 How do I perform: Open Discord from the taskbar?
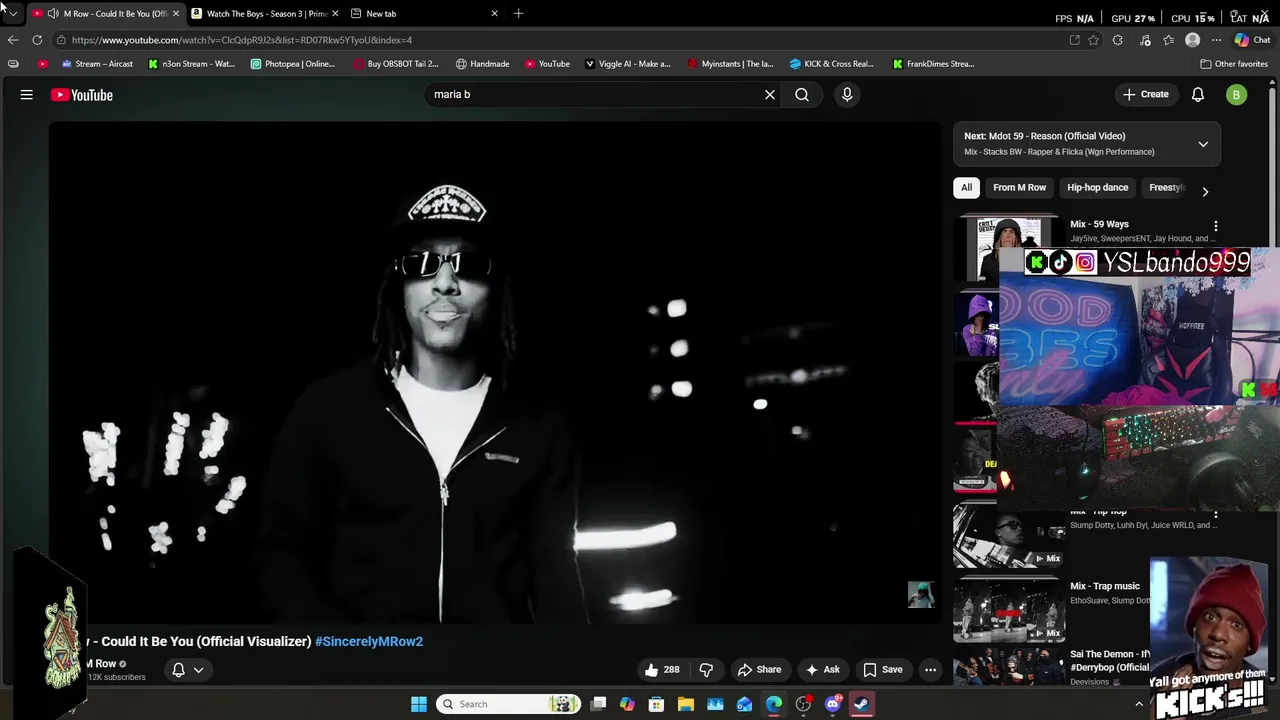[833, 704]
